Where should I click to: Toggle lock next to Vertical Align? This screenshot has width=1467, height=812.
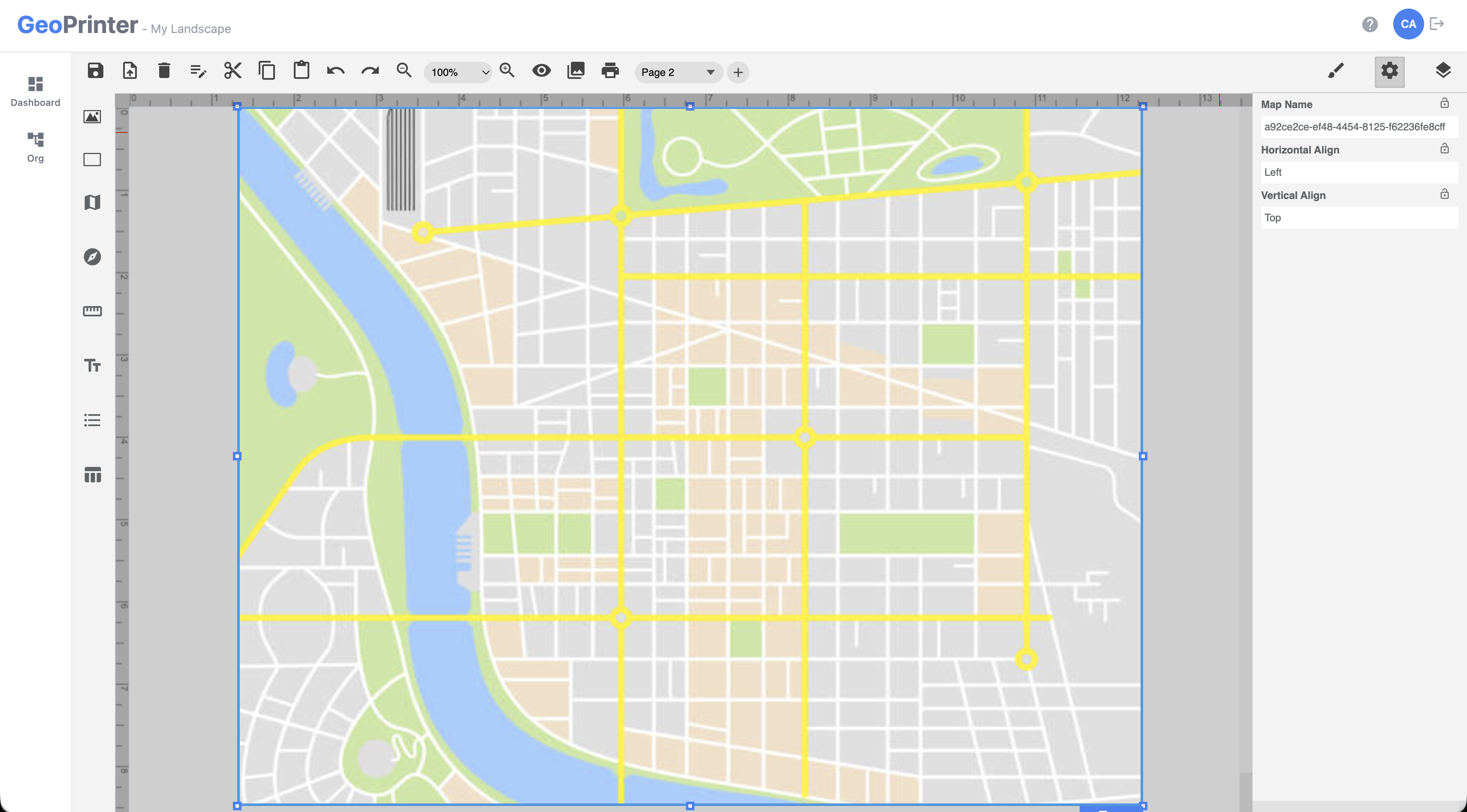1445,194
